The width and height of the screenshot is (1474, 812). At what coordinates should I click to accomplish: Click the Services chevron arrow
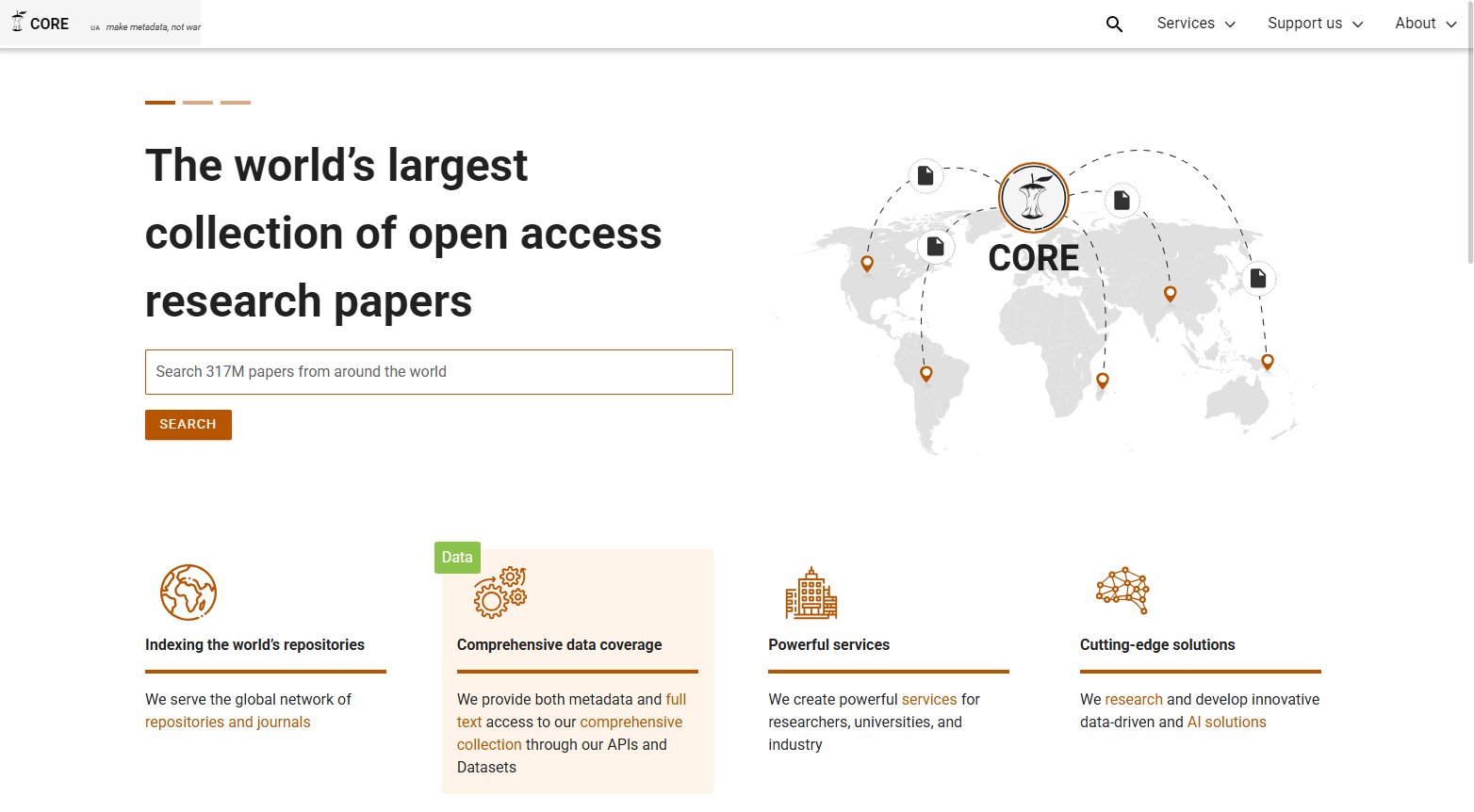pyautogui.click(x=1230, y=24)
